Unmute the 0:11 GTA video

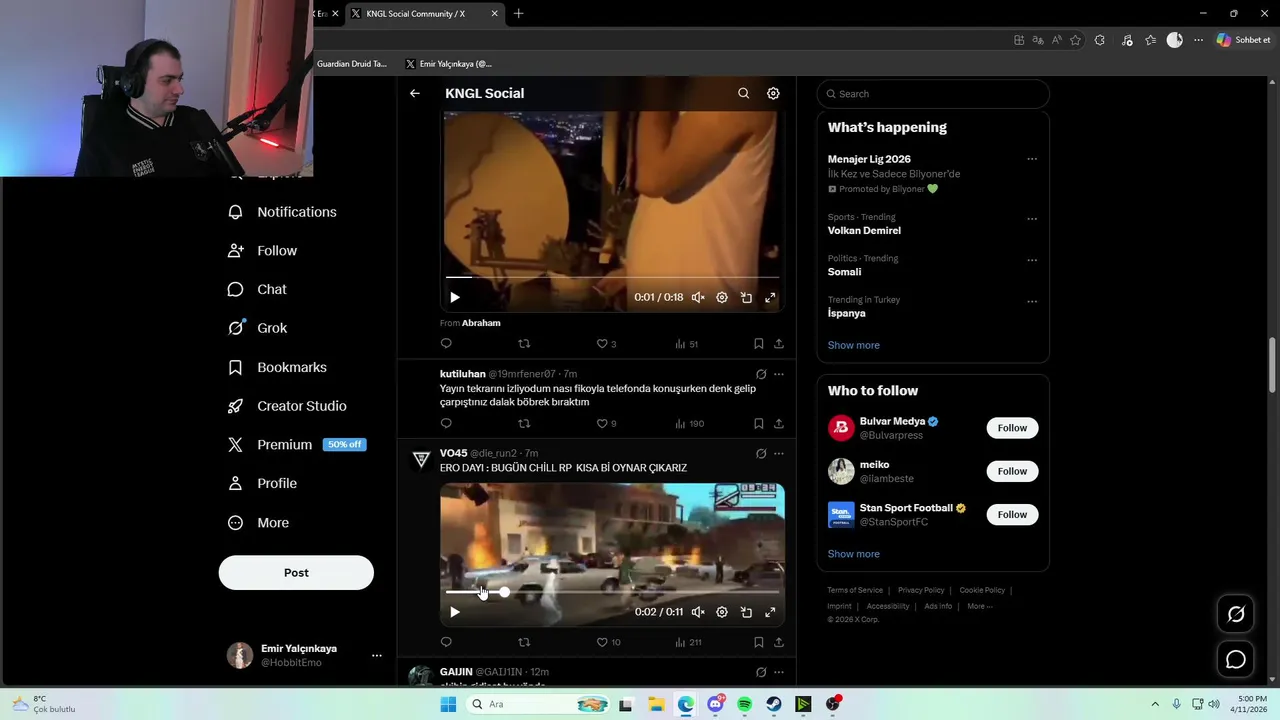(698, 612)
